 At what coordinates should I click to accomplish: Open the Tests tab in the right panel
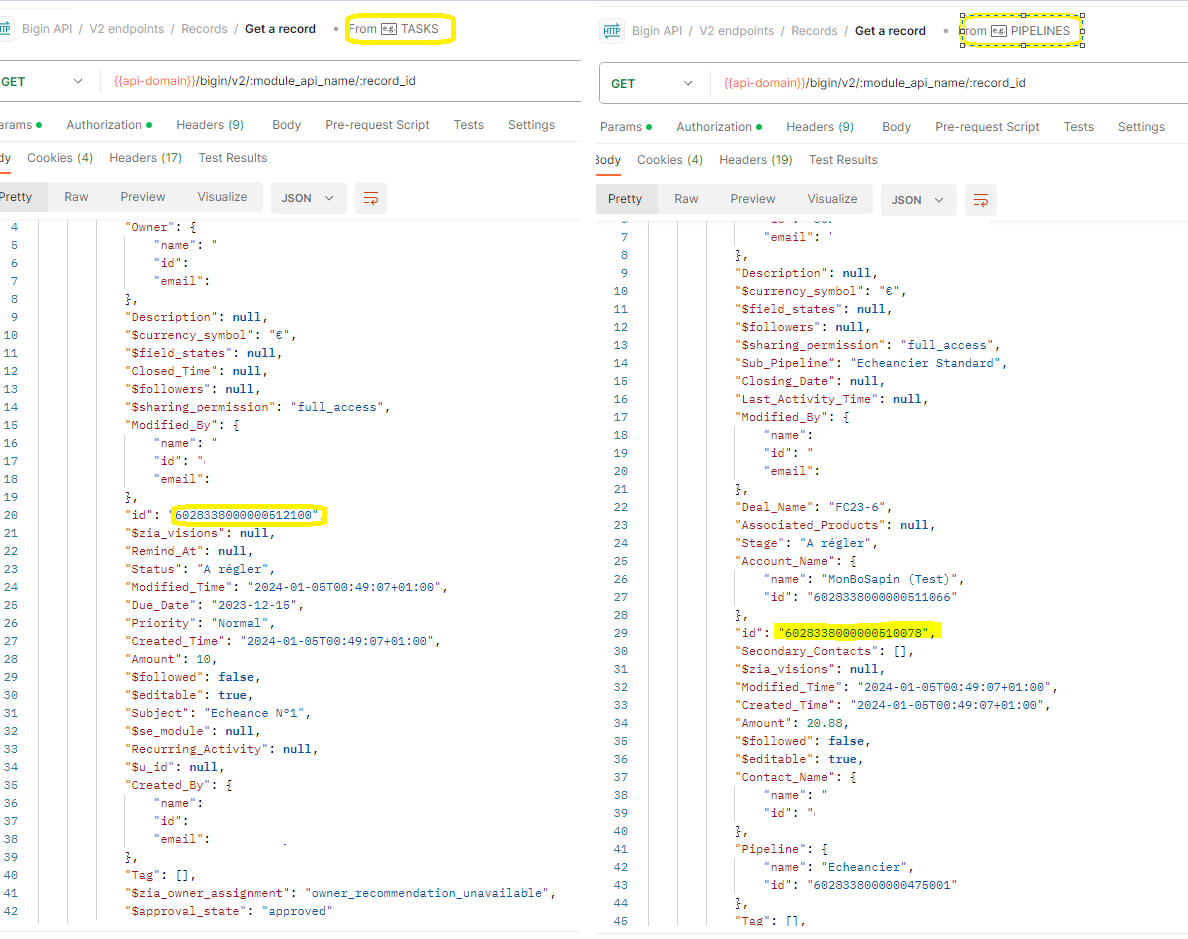tap(1078, 127)
